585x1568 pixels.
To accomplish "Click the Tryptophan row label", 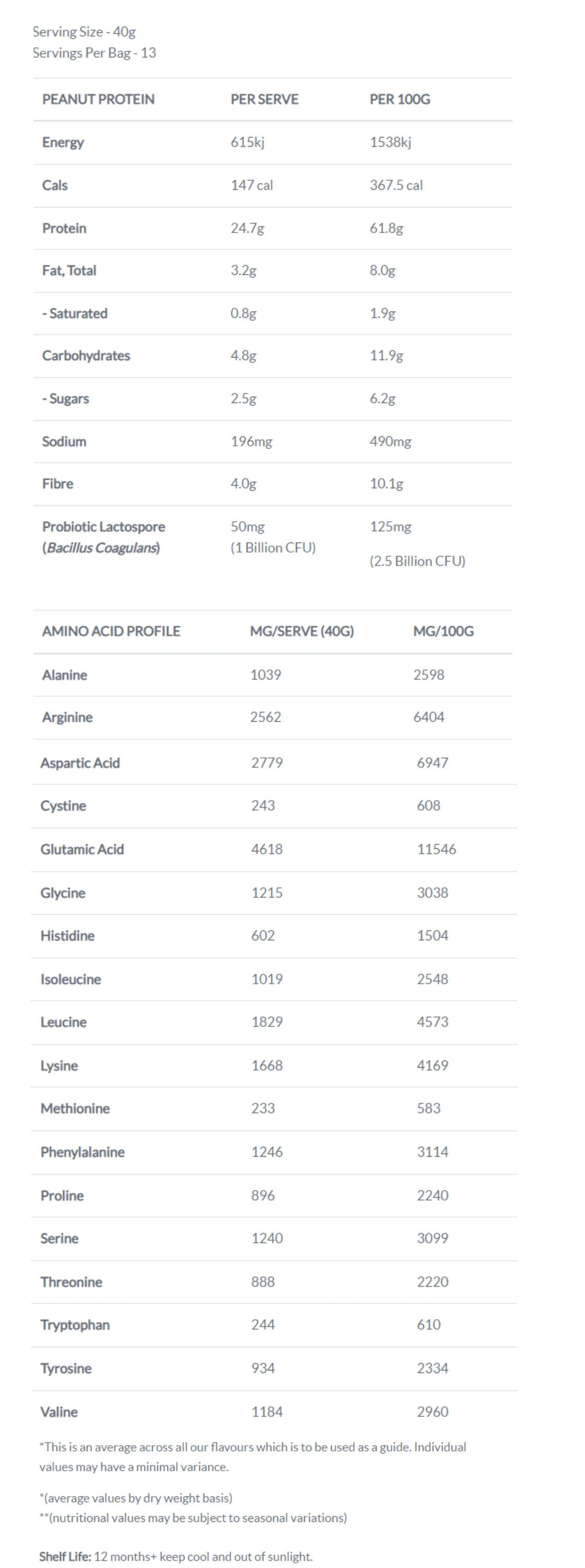I will [75, 1325].
